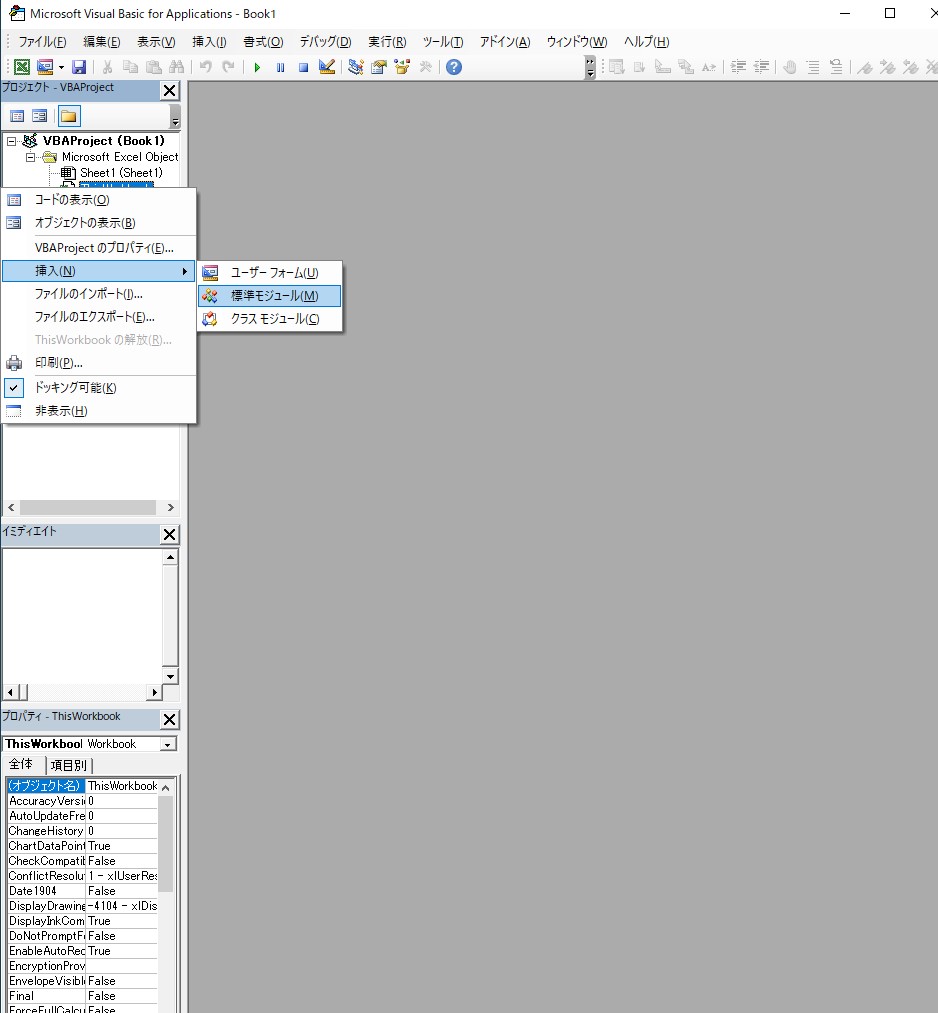Toggle the ドッキング可能 checkmark option
938x1013 pixels.
(75, 388)
